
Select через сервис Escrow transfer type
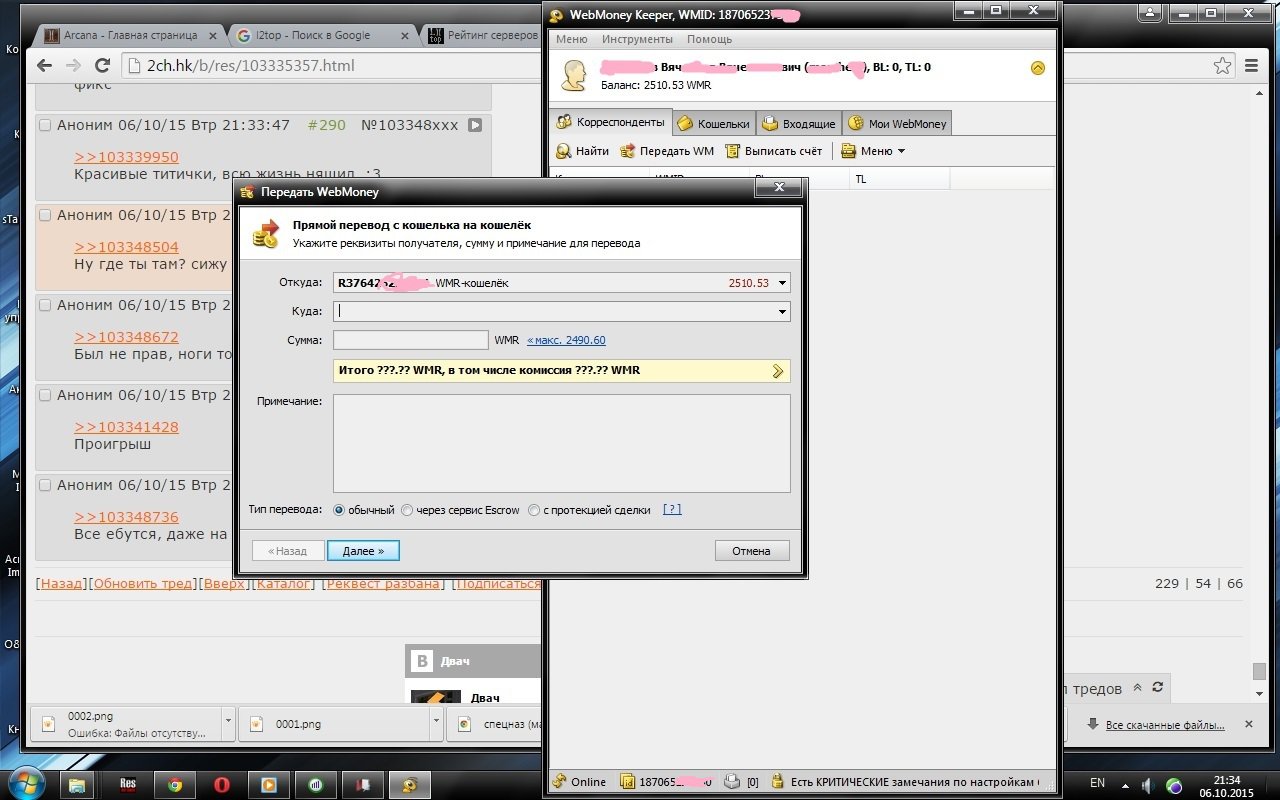point(460,510)
